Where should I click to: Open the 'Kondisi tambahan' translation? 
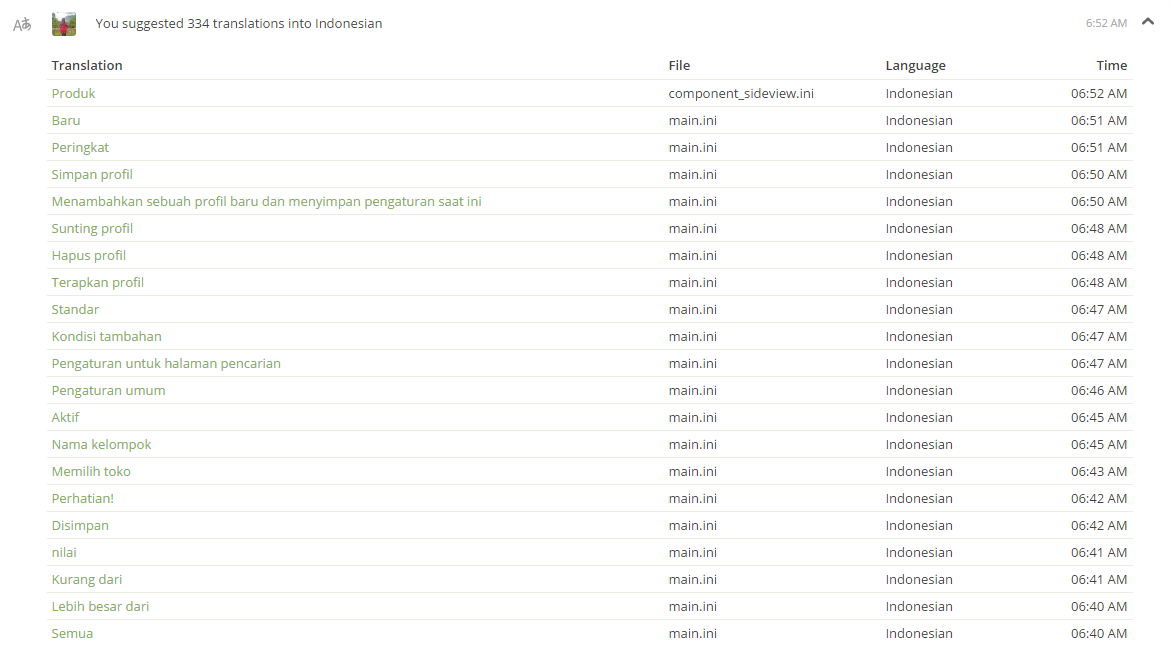[x=106, y=336]
